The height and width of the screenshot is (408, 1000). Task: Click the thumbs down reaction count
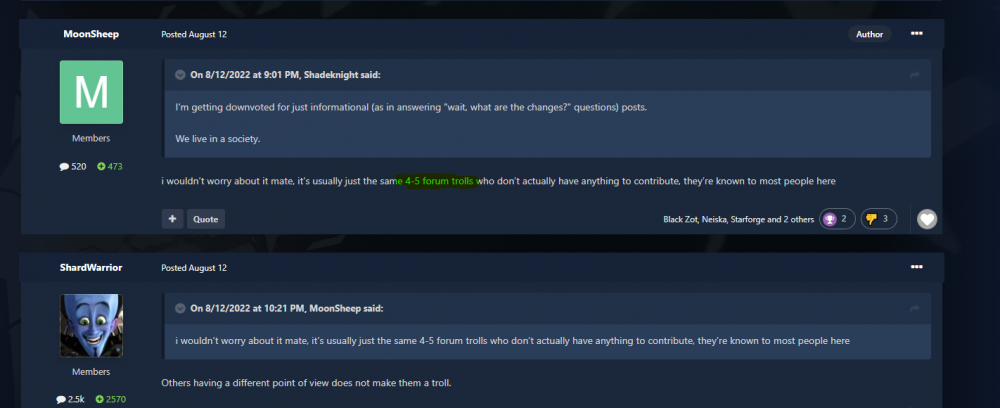point(878,219)
